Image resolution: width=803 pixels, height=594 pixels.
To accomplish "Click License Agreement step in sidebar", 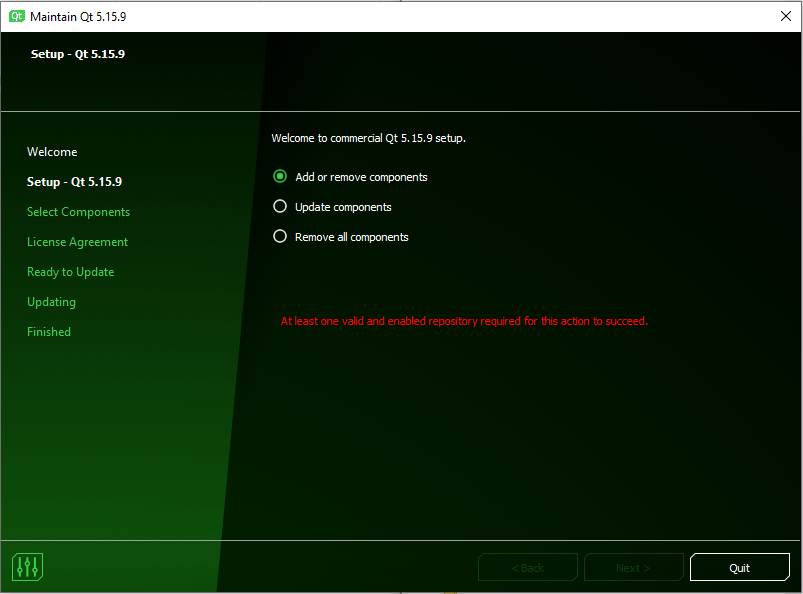I will click(x=77, y=242).
